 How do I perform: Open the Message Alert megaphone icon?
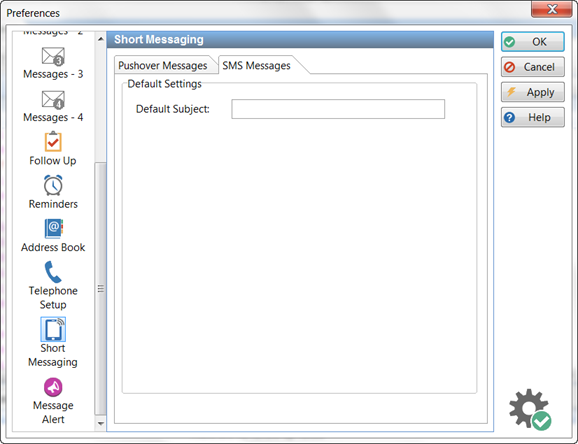point(53,387)
